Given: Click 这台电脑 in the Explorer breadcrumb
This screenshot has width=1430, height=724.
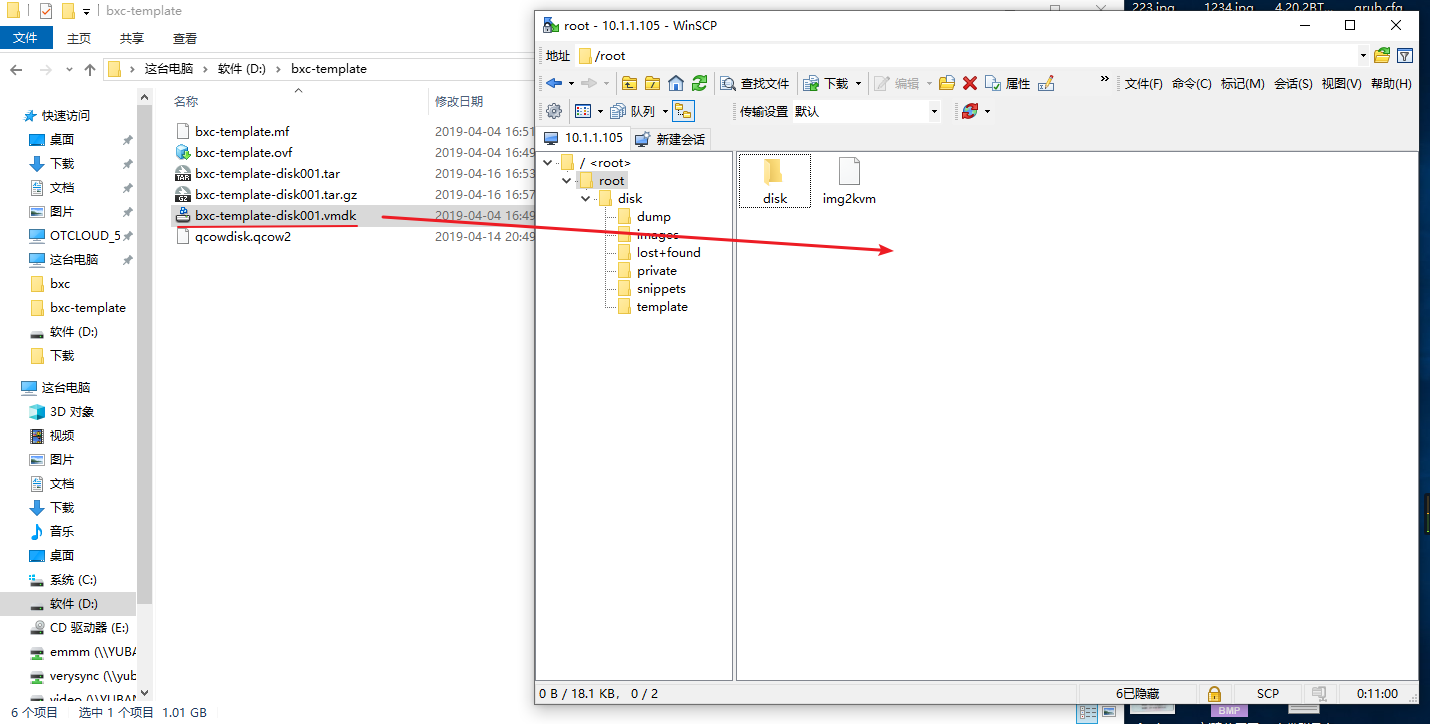Looking at the screenshot, I should (x=169, y=69).
